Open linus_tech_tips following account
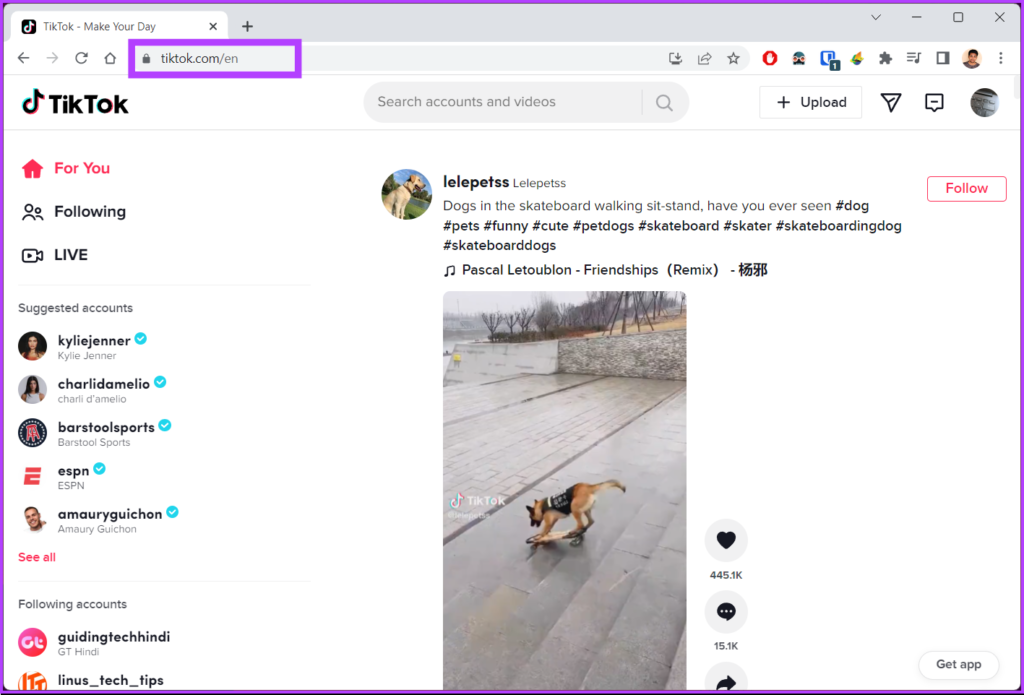 (91, 682)
